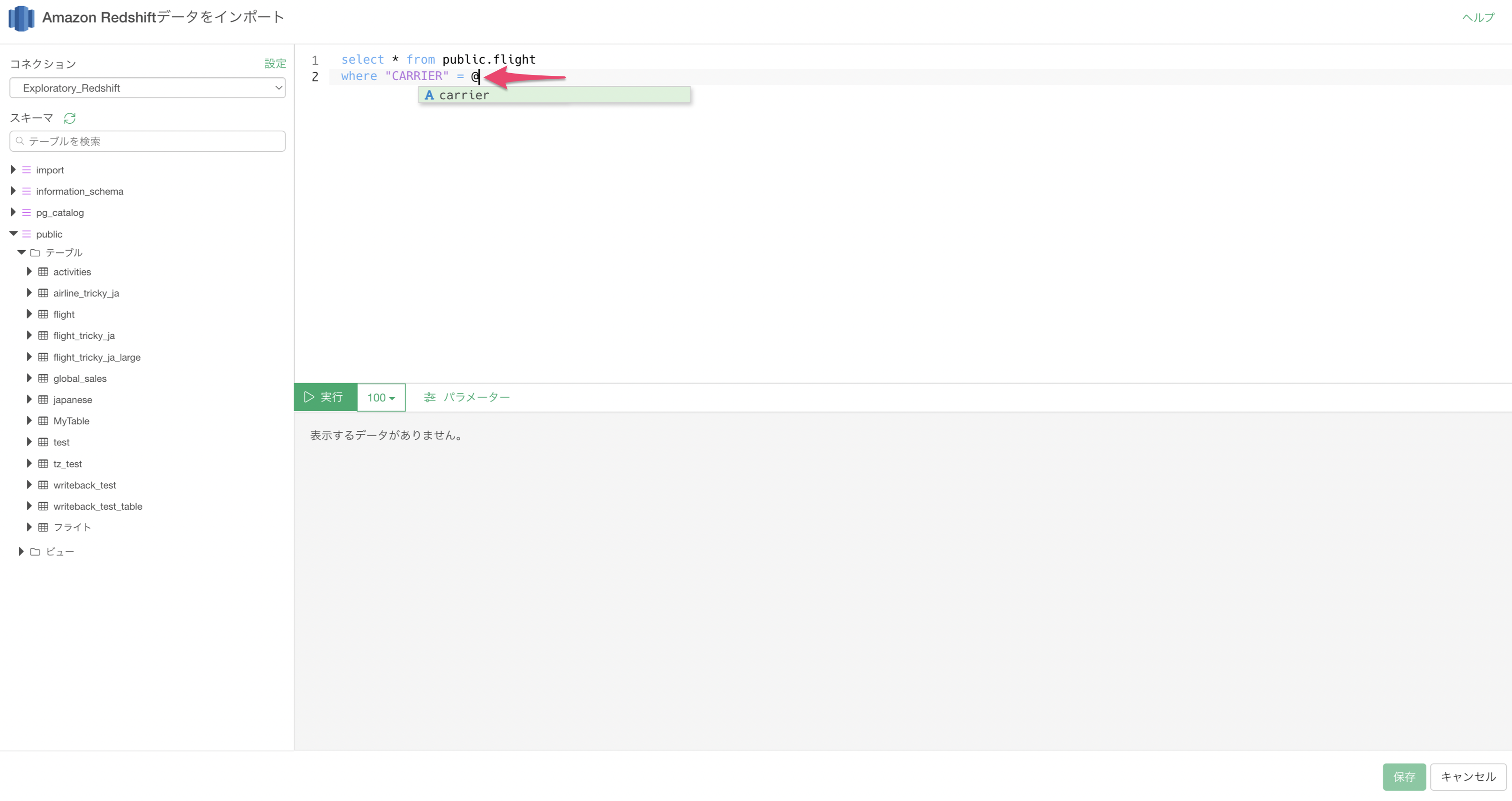This screenshot has width=1512, height=801.
Task: Select the tz_test table name
Action: [67, 464]
